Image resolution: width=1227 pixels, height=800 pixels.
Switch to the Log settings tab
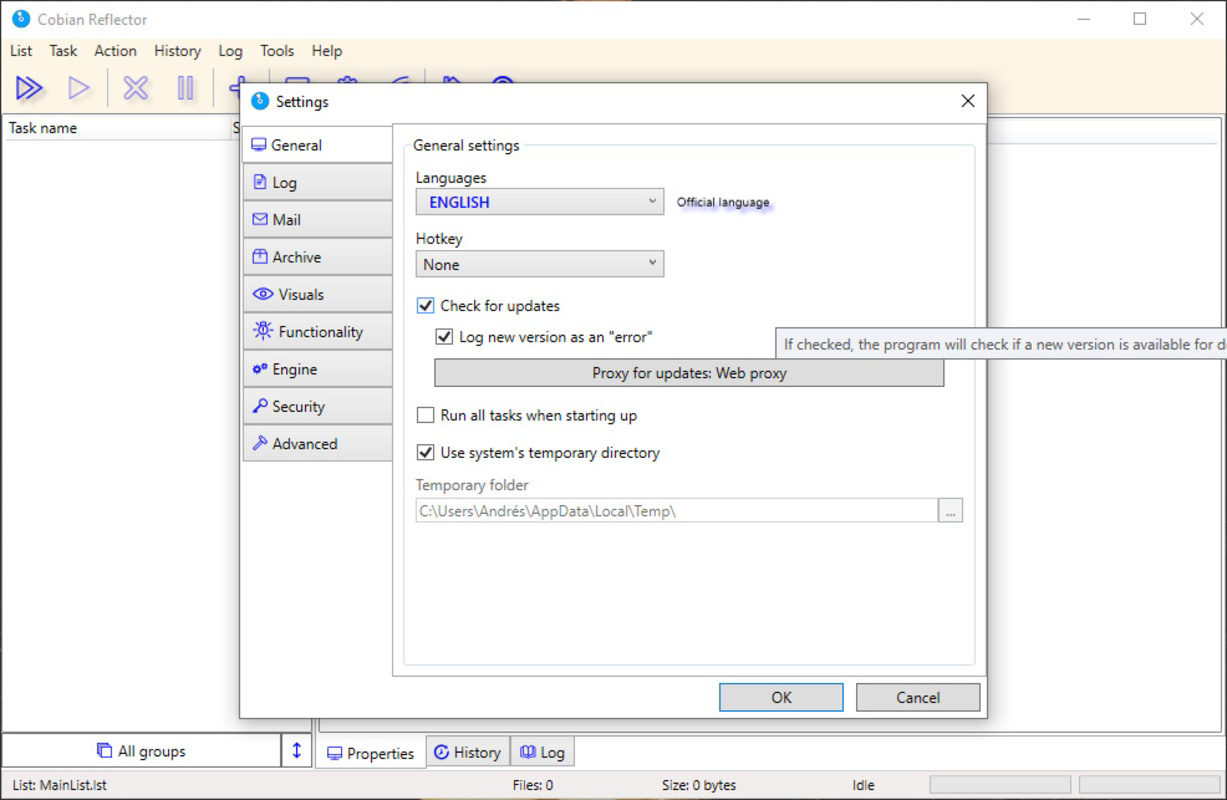pos(318,183)
